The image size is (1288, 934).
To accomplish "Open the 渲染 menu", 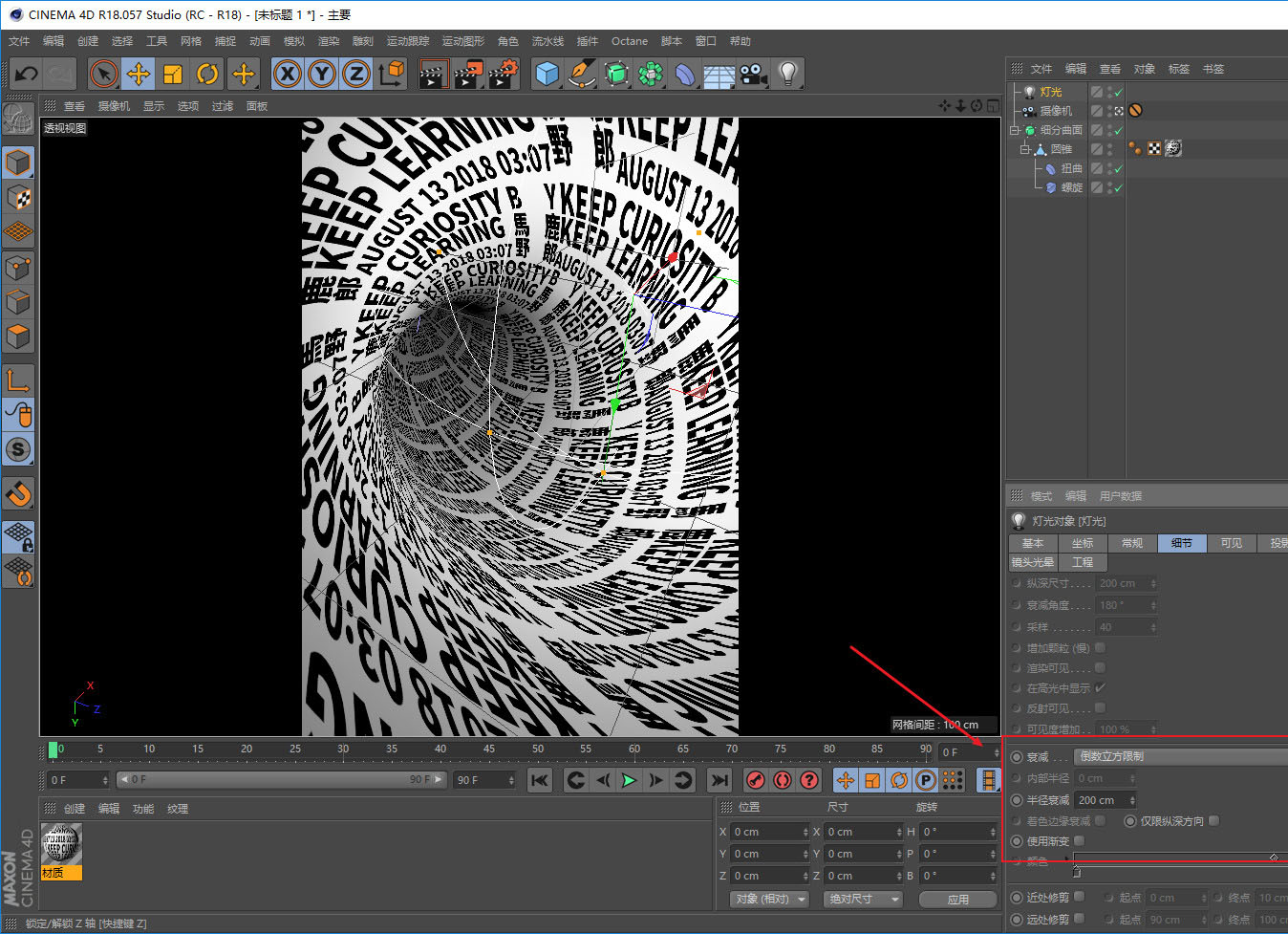I will [x=329, y=41].
